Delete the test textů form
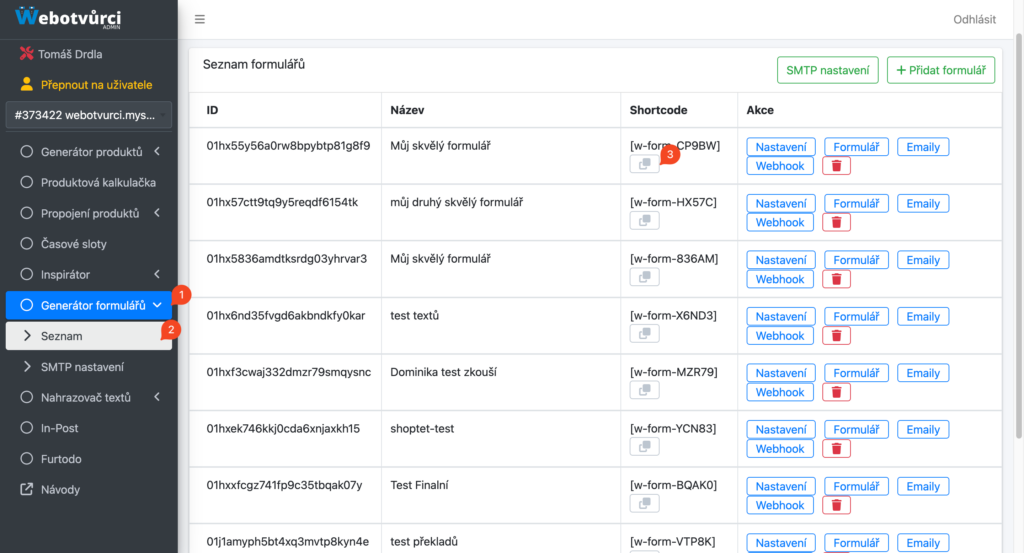Image resolution: width=1024 pixels, height=553 pixels. point(836,336)
